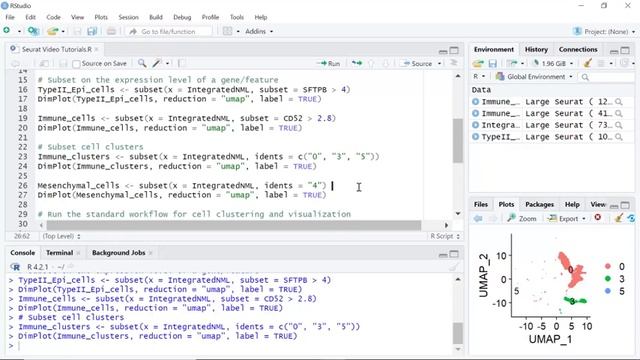Click magnifier icon on the TypeII_ row

(x=619, y=137)
